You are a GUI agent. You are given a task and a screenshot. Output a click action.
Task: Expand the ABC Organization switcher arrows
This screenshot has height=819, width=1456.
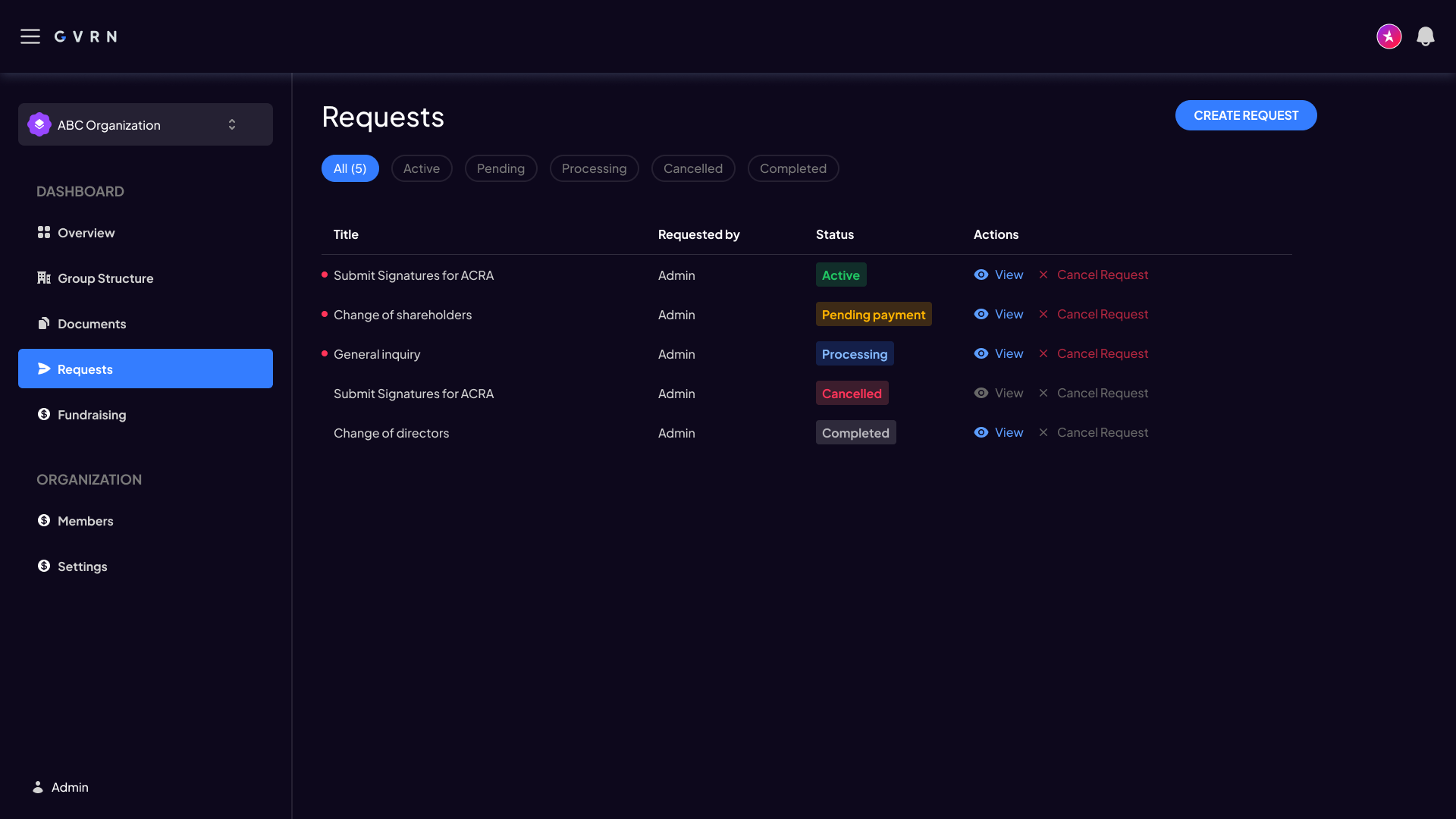[232, 124]
